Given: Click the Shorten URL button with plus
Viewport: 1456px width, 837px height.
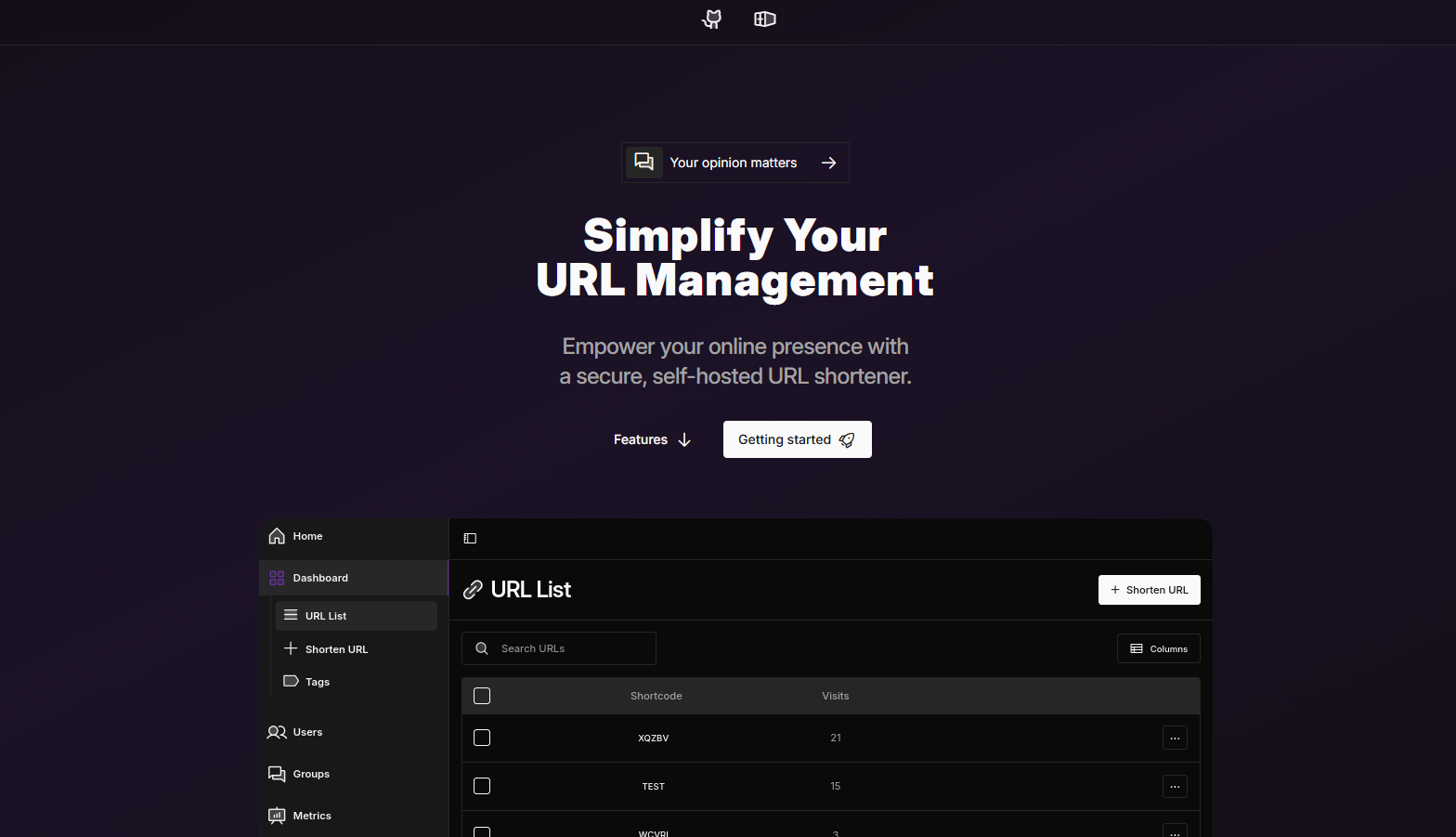Looking at the screenshot, I should click(x=1150, y=590).
